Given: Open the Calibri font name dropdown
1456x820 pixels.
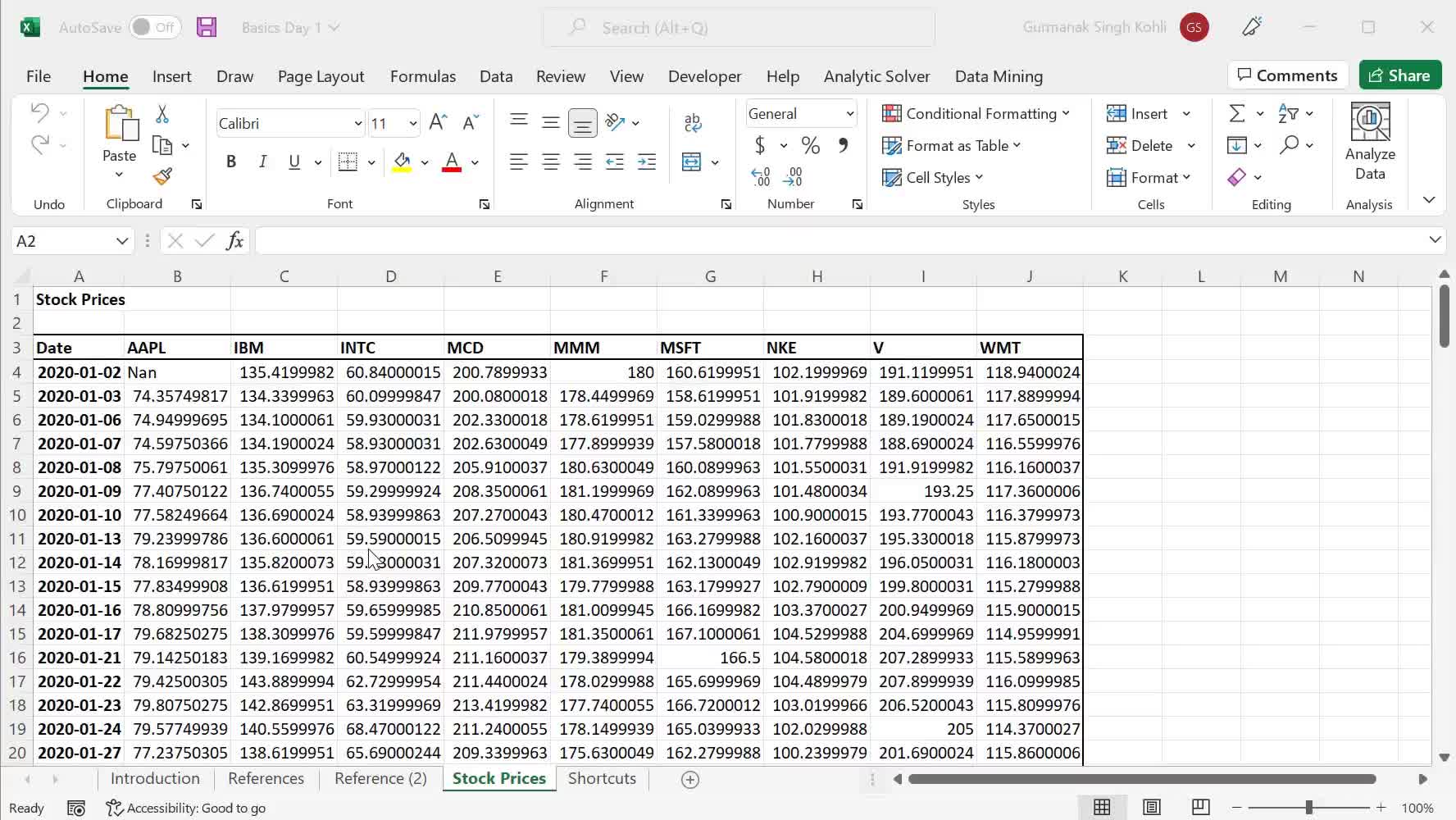Looking at the screenshot, I should (357, 124).
